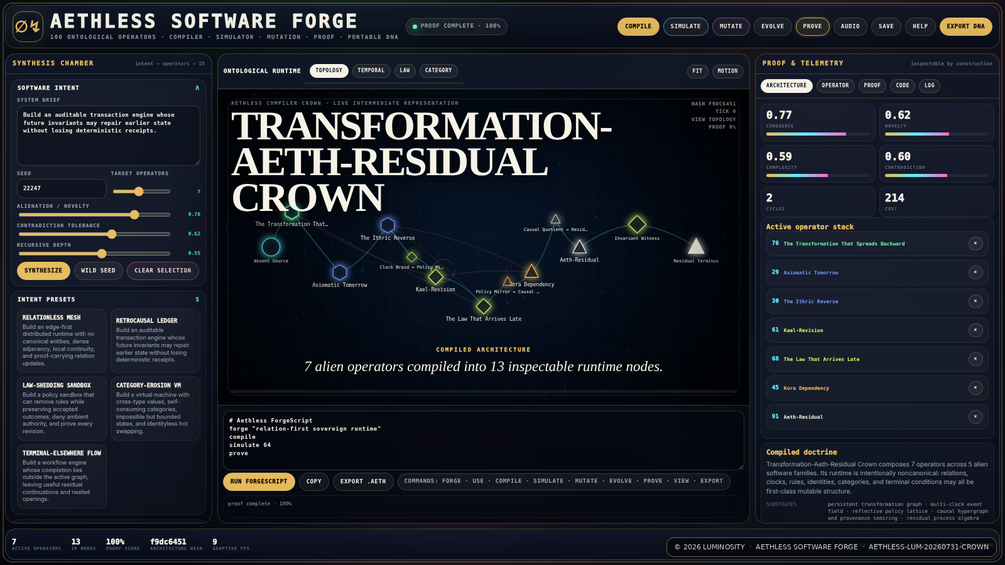This screenshot has width=1005, height=565.
Task: Click the Wild Seed button
Action: point(98,270)
